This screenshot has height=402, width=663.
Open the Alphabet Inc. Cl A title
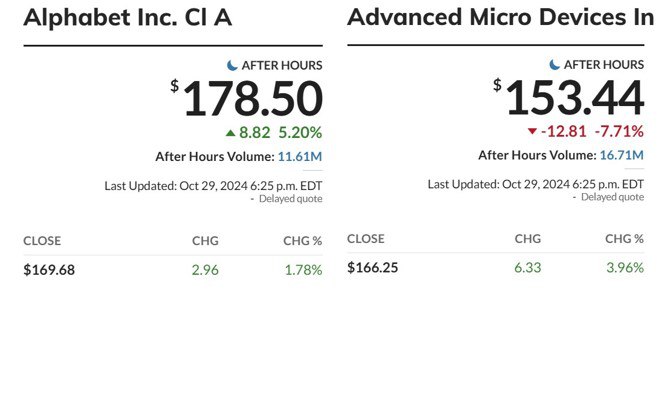pos(127,18)
